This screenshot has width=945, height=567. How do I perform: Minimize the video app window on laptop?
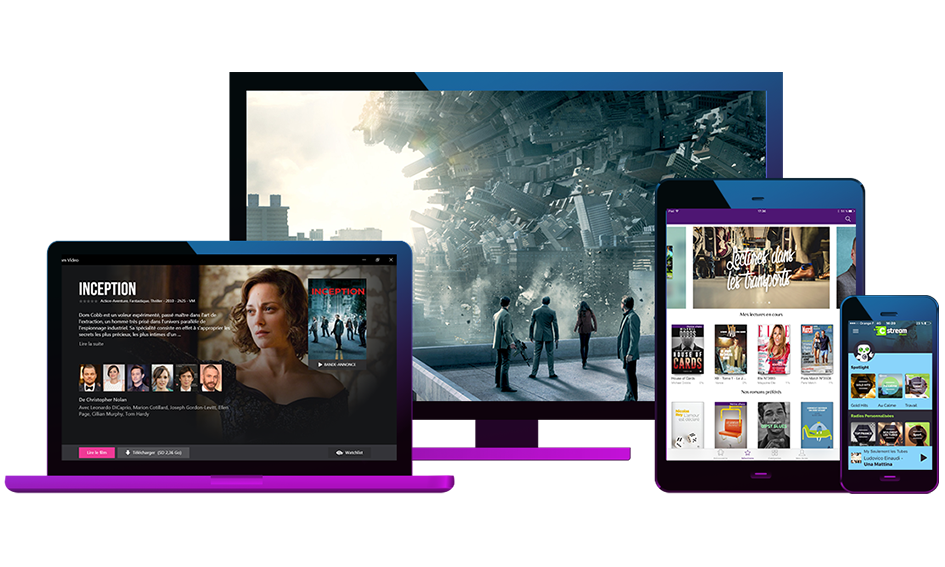click(x=364, y=260)
